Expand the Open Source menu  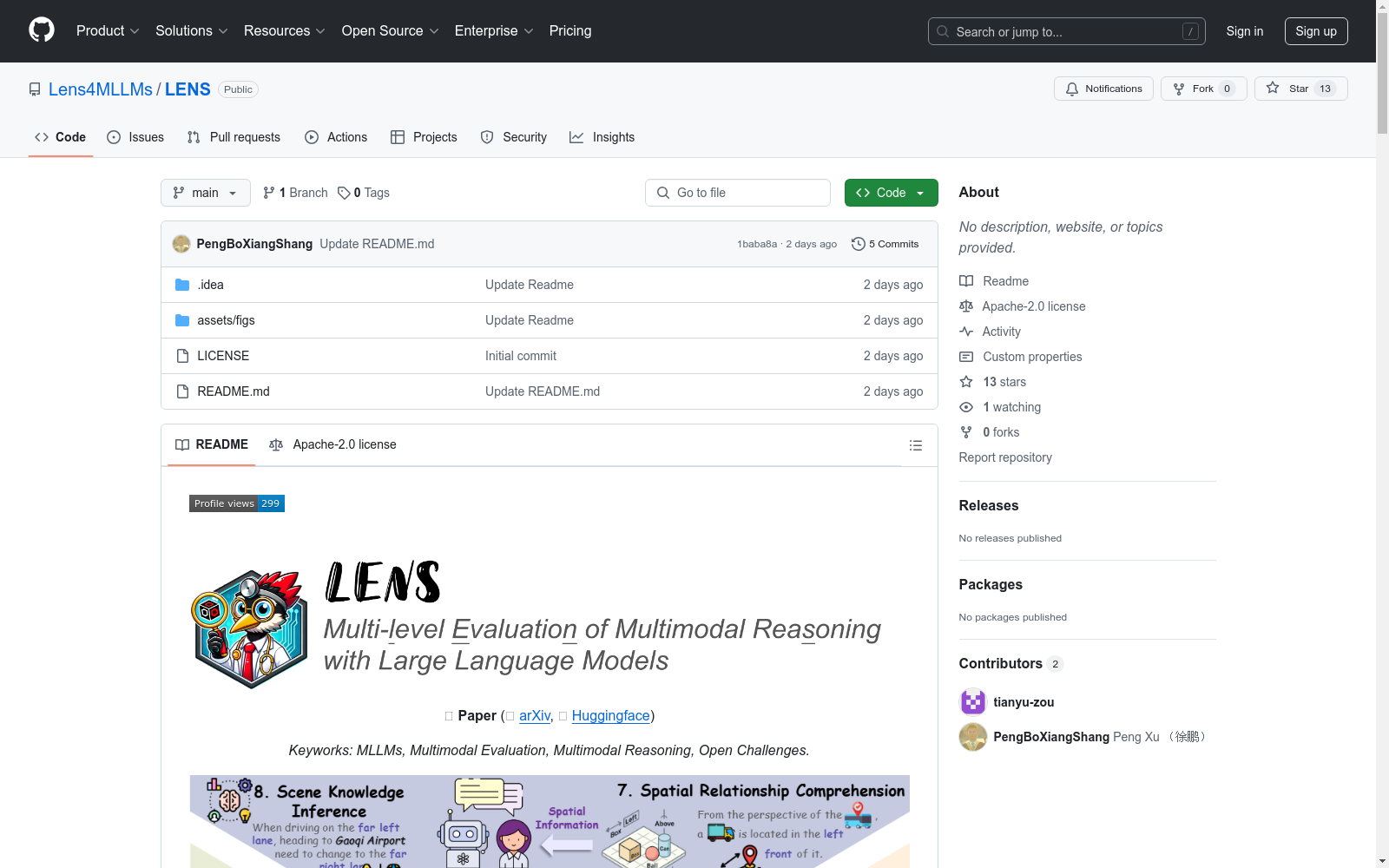(x=391, y=30)
